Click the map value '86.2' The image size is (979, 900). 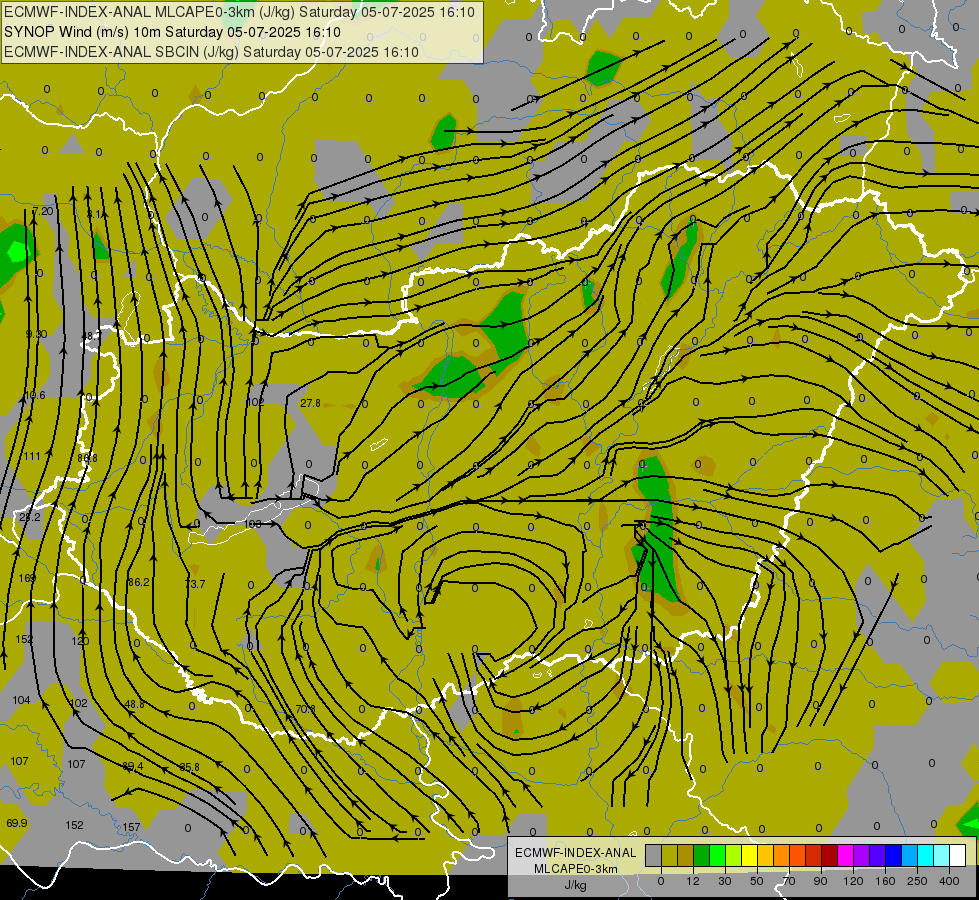[x=139, y=582]
